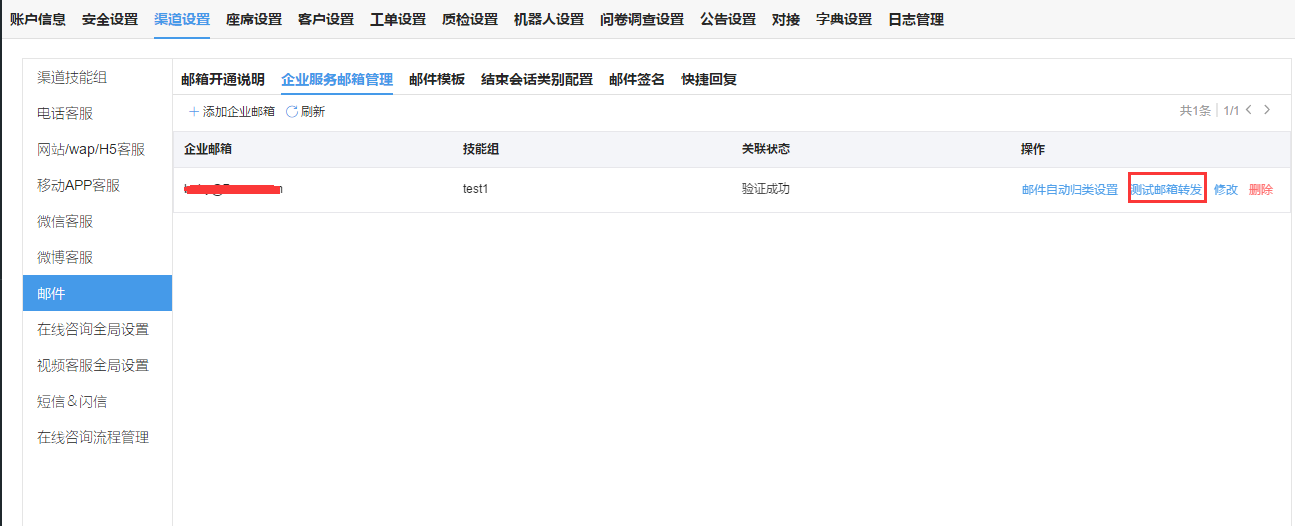1295x526 pixels.
Task: Switch to 邮件模板 tab
Action: point(437,79)
